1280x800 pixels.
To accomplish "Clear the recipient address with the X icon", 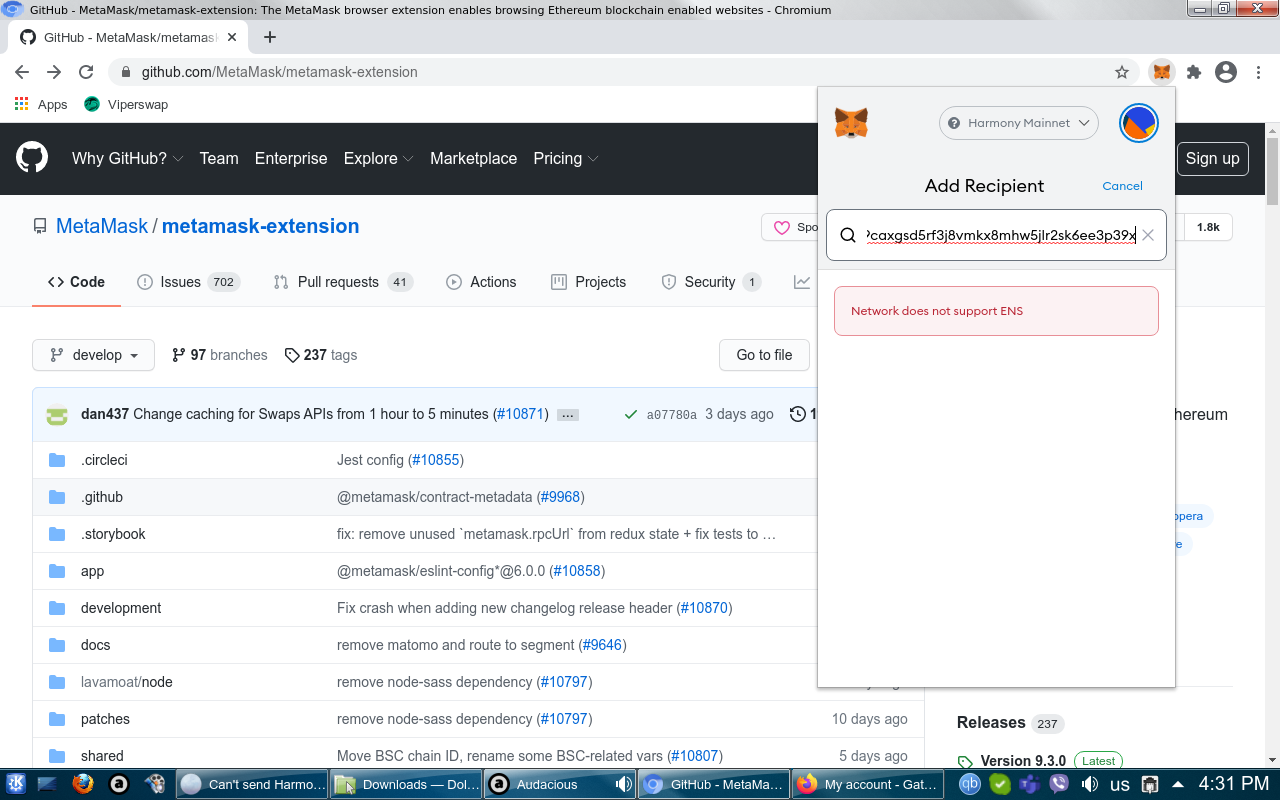I will pos(1148,235).
